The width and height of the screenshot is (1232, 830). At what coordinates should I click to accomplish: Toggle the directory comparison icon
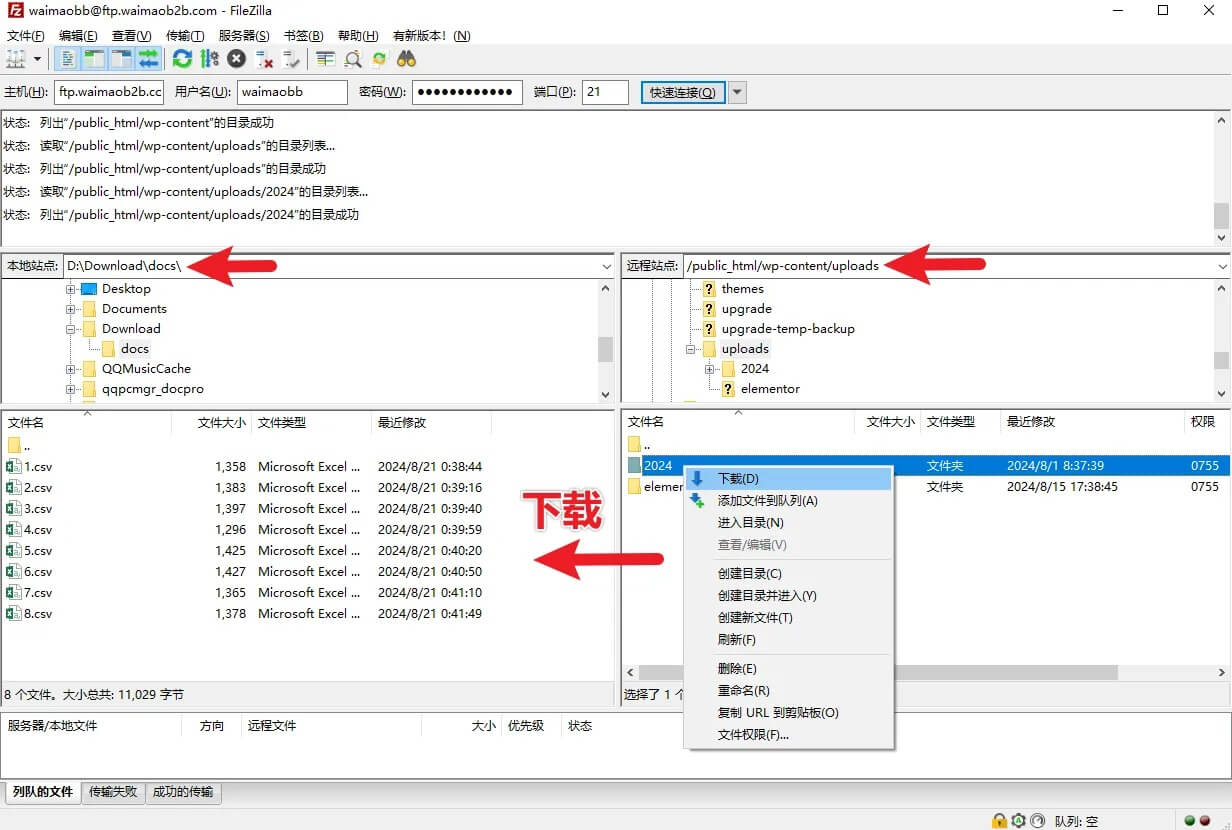coord(352,59)
